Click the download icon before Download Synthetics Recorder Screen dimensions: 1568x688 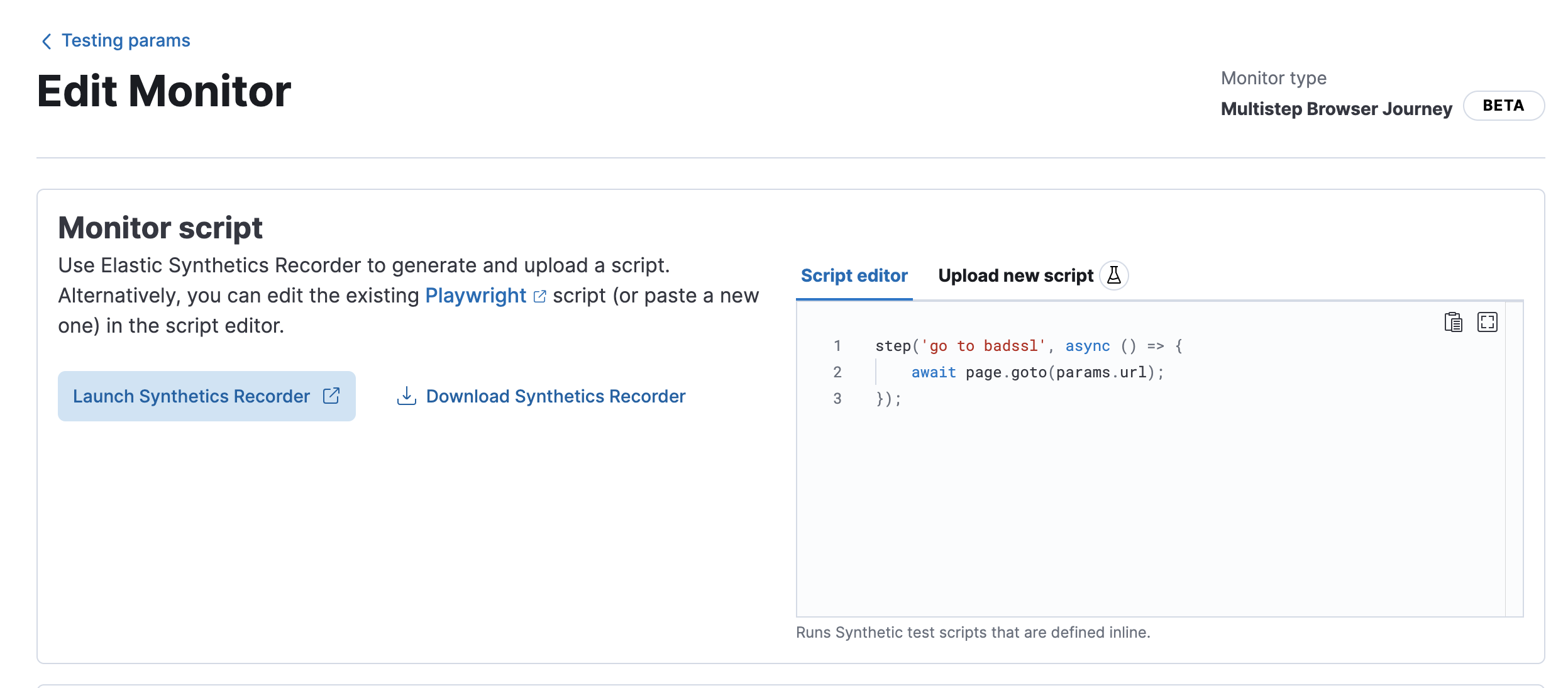pyautogui.click(x=406, y=396)
